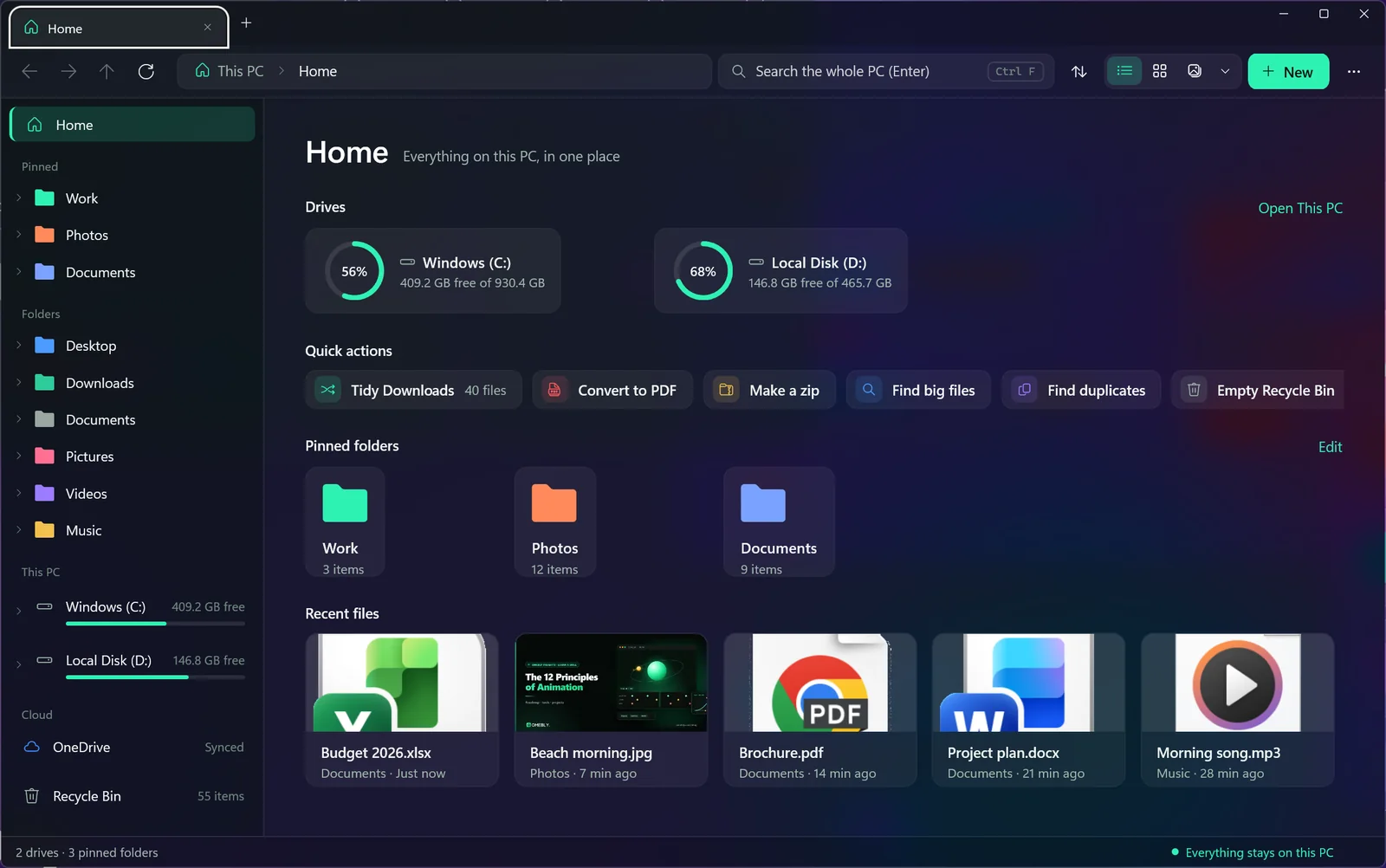Click Empty Recycle Bin action
The image size is (1386, 868).
(x=1258, y=390)
